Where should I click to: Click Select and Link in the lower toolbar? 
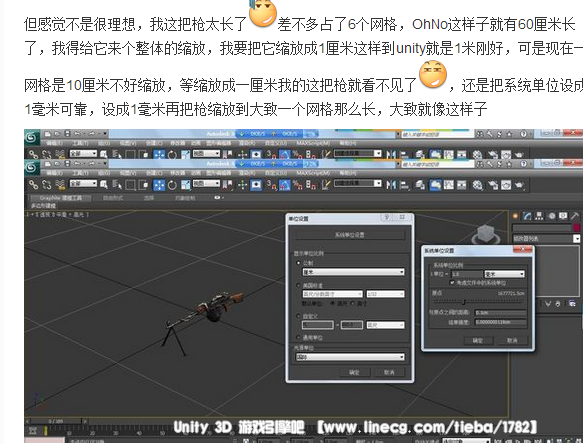(x=33, y=184)
